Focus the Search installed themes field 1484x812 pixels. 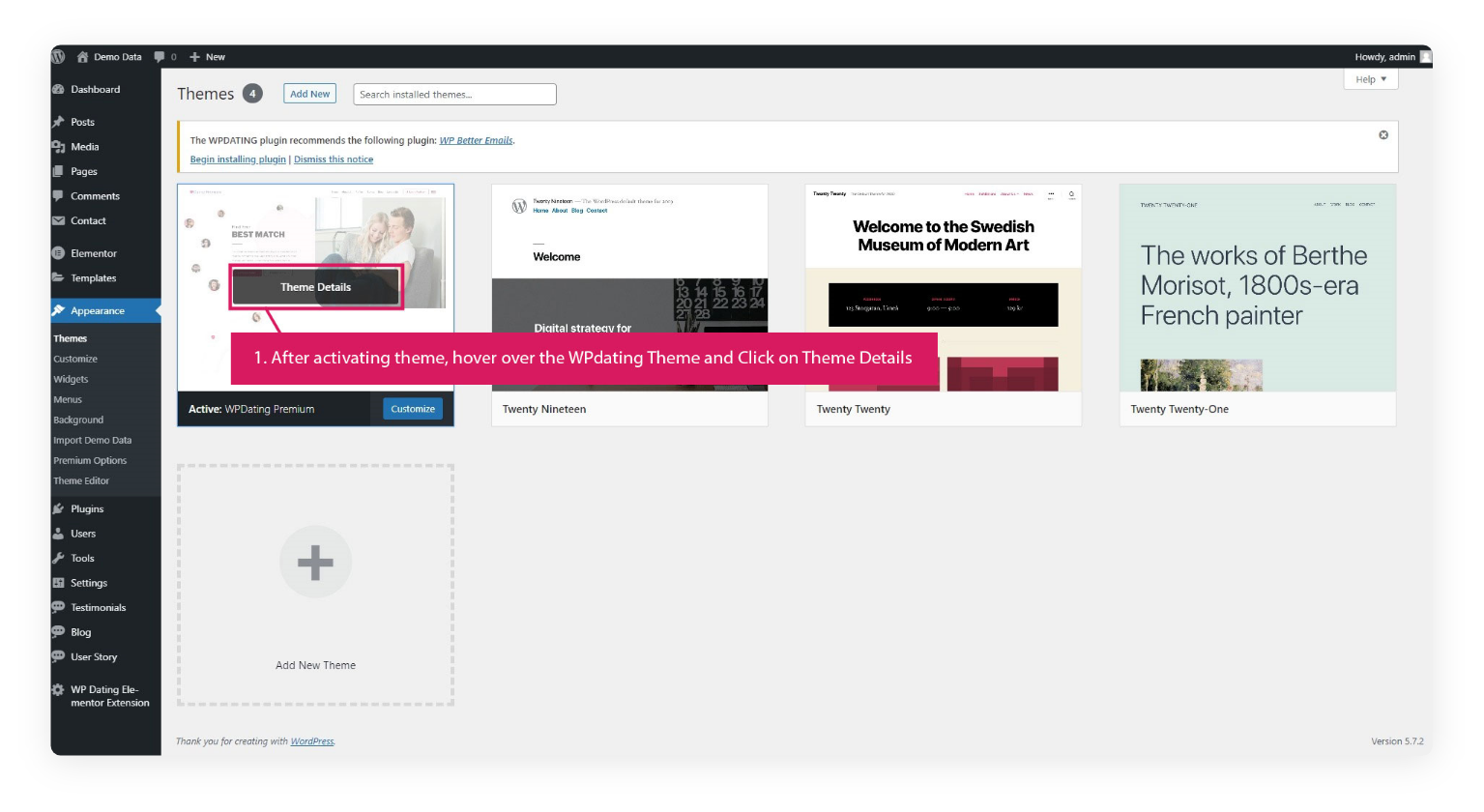tap(454, 94)
